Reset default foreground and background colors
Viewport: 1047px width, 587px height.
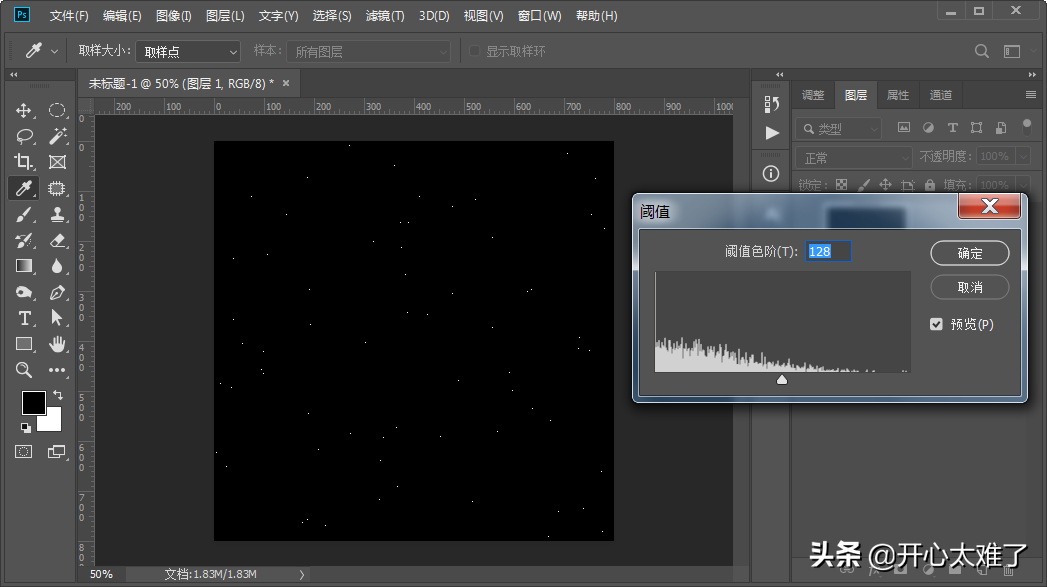pos(25,427)
